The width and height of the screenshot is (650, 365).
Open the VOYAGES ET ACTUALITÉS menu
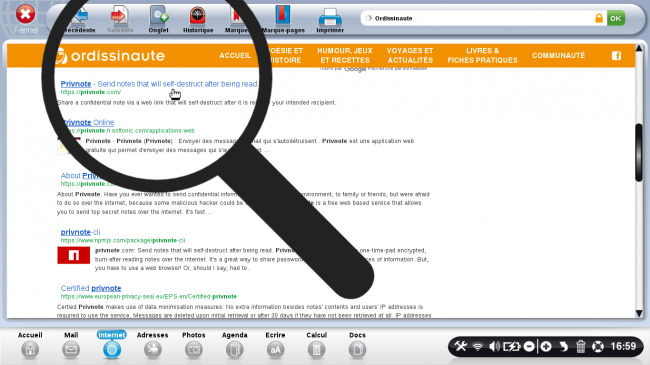coord(410,56)
